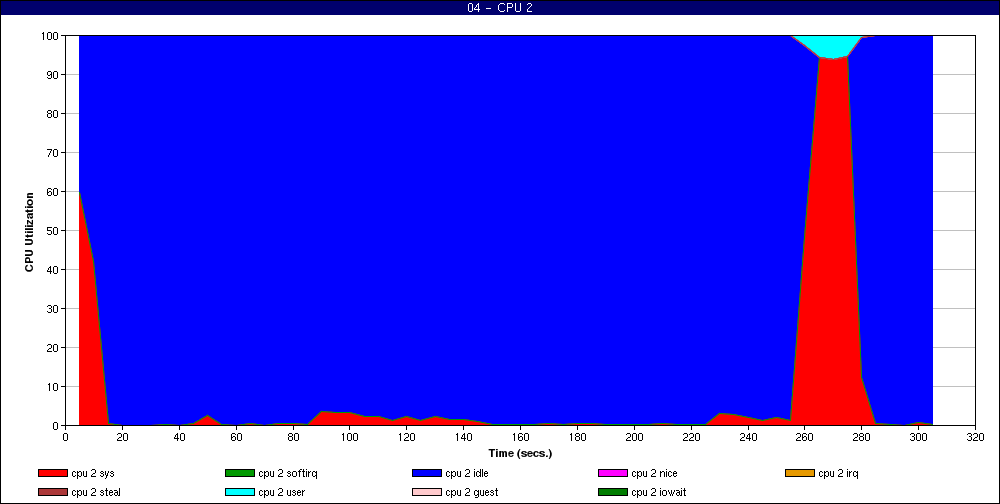Image resolution: width=1000 pixels, height=504 pixels.
Task: Click the y-axis tick label 100
Action: pyautogui.click(x=52, y=36)
